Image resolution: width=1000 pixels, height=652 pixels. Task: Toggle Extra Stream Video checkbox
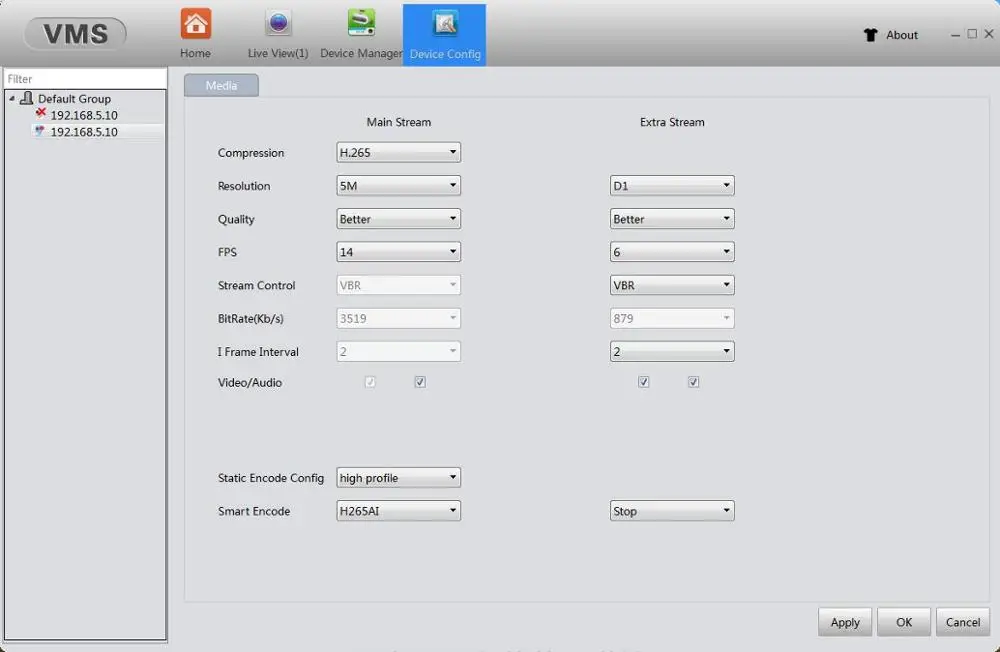(643, 382)
